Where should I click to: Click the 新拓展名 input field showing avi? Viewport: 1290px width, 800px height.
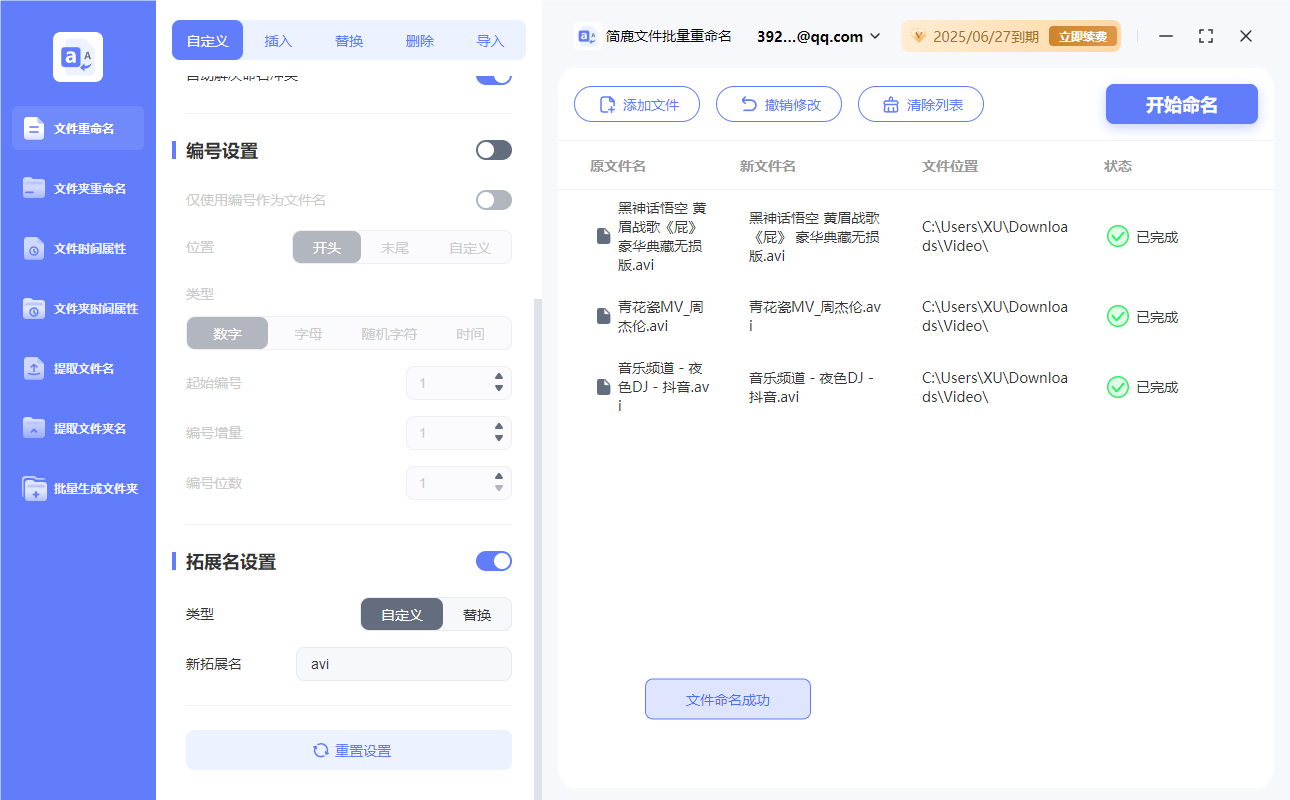(404, 663)
